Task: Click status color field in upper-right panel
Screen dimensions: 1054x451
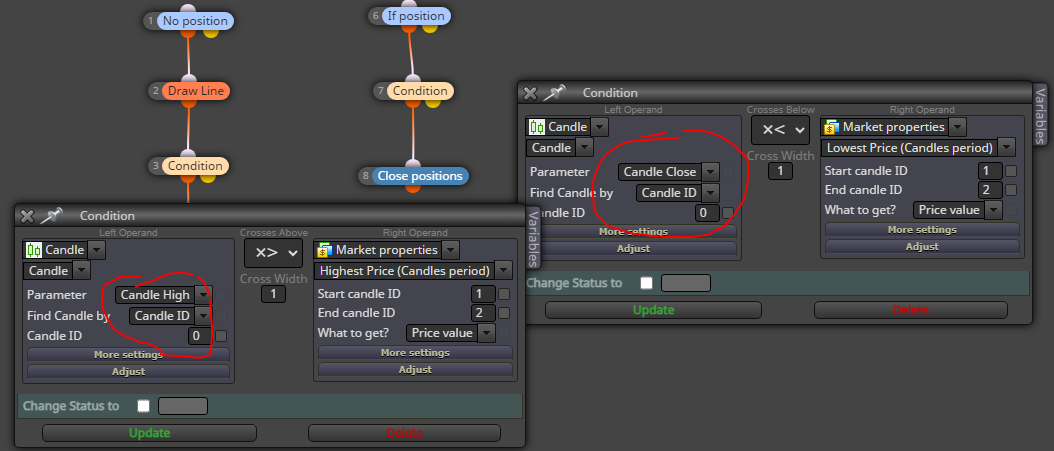Action: (686, 283)
